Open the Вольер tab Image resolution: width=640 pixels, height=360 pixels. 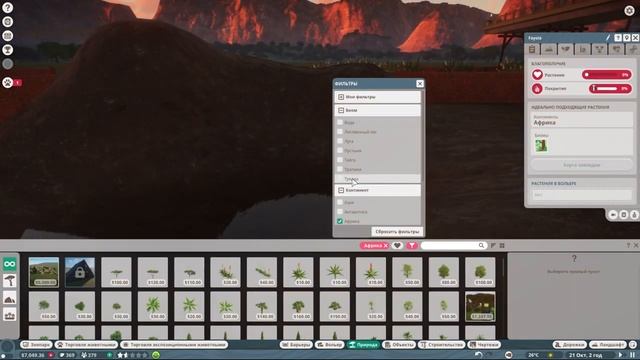tap(330, 344)
